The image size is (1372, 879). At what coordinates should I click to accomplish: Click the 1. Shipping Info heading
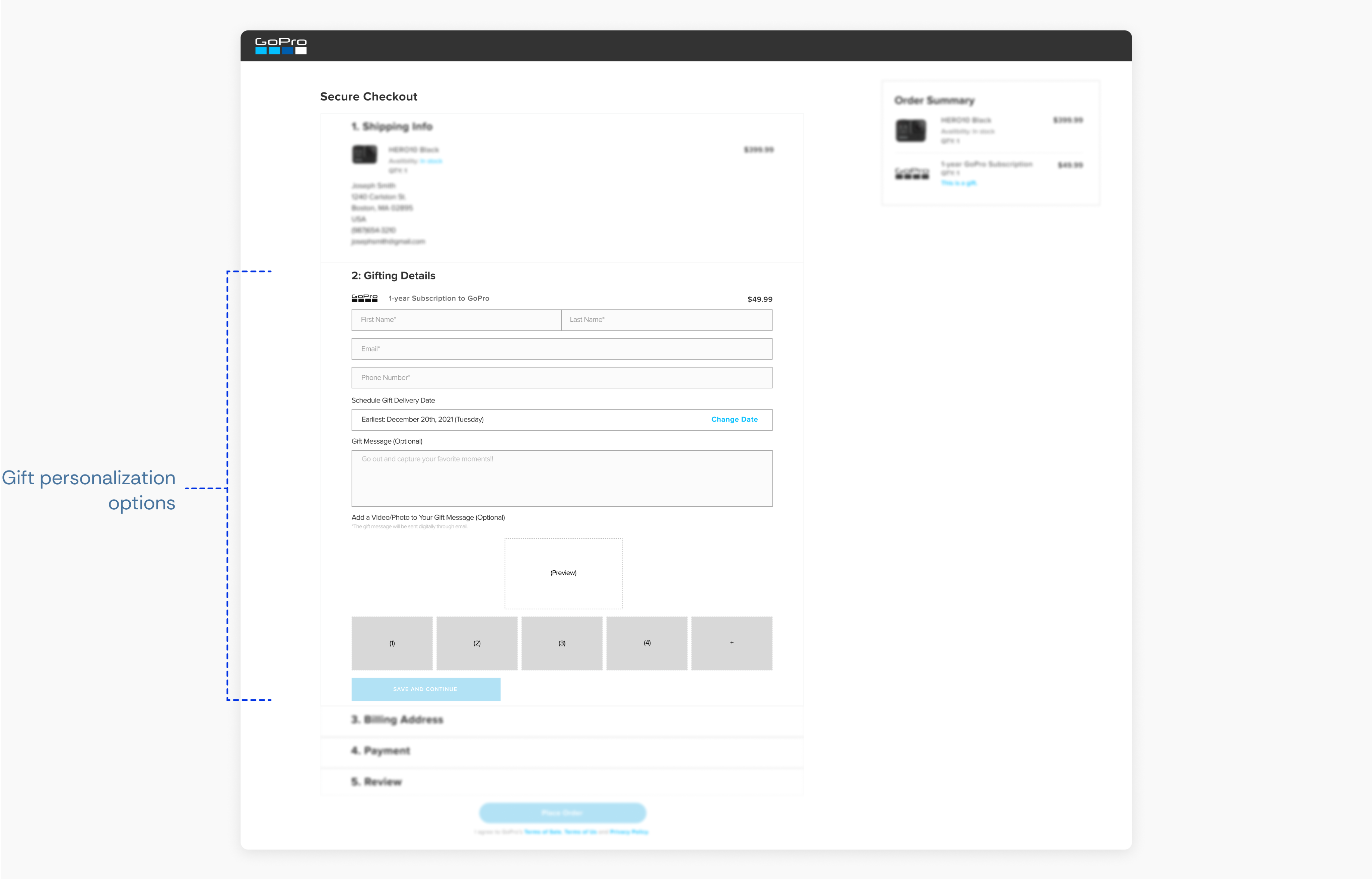[392, 127]
